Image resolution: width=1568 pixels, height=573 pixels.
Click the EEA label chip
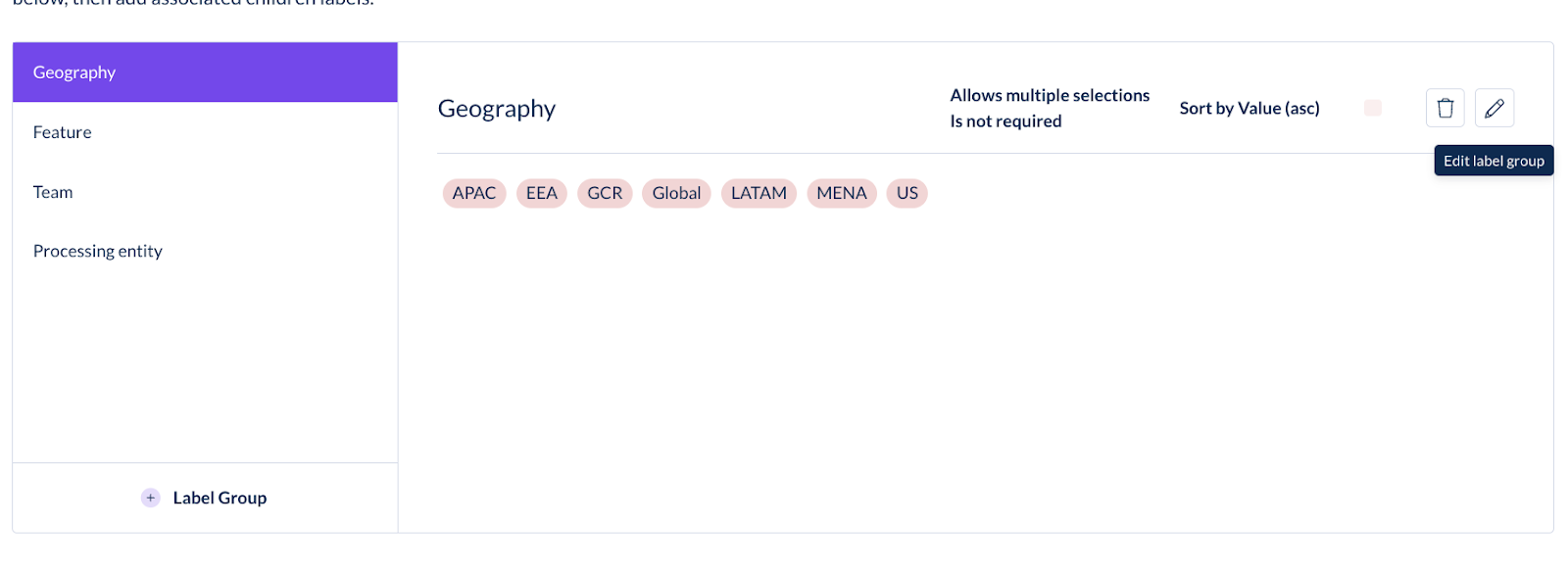tap(542, 193)
